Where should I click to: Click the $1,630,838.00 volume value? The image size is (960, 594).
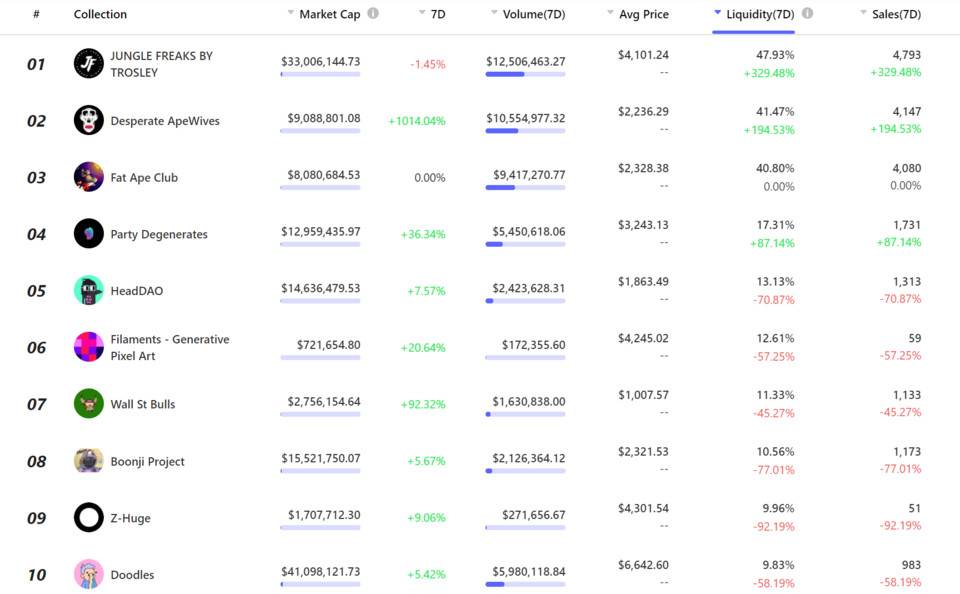click(529, 402)
